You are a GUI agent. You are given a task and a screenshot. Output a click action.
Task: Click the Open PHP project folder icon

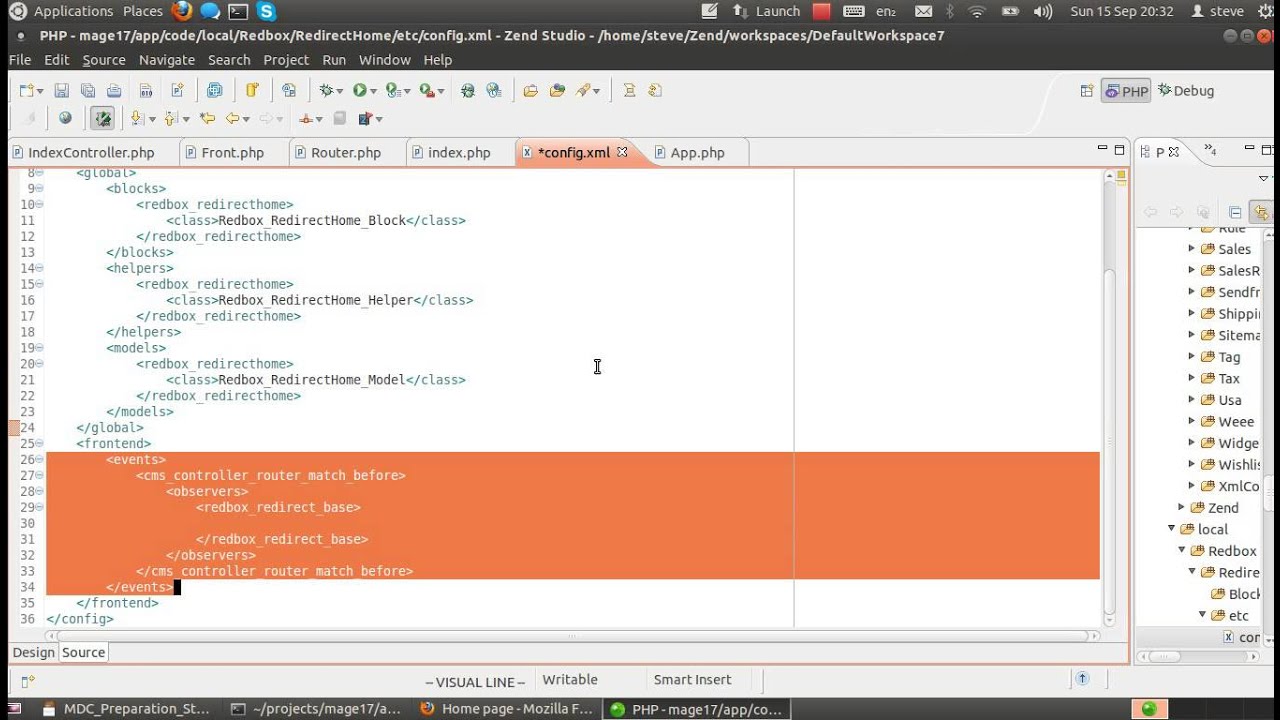530,90
